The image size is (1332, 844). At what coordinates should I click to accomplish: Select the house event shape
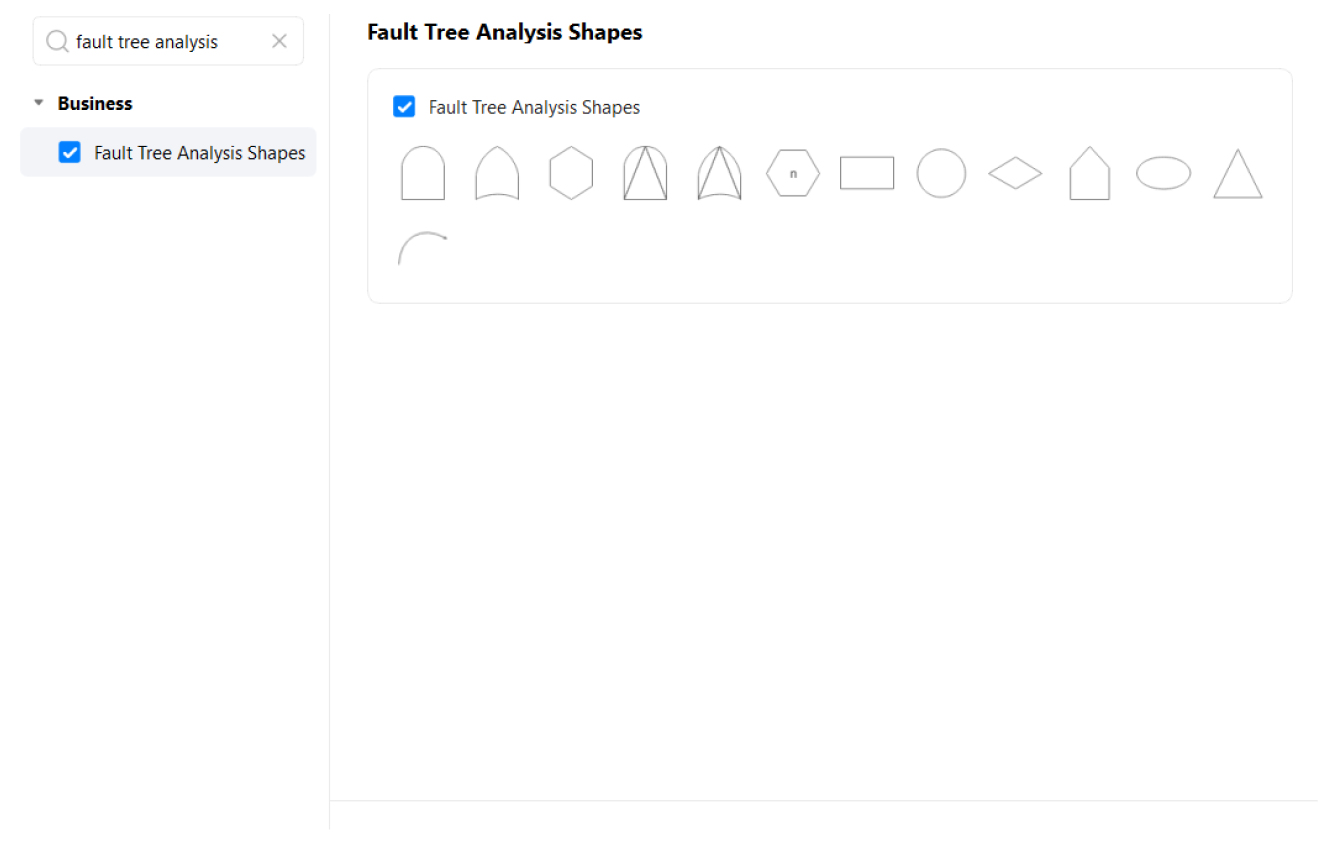(1089, 173)
